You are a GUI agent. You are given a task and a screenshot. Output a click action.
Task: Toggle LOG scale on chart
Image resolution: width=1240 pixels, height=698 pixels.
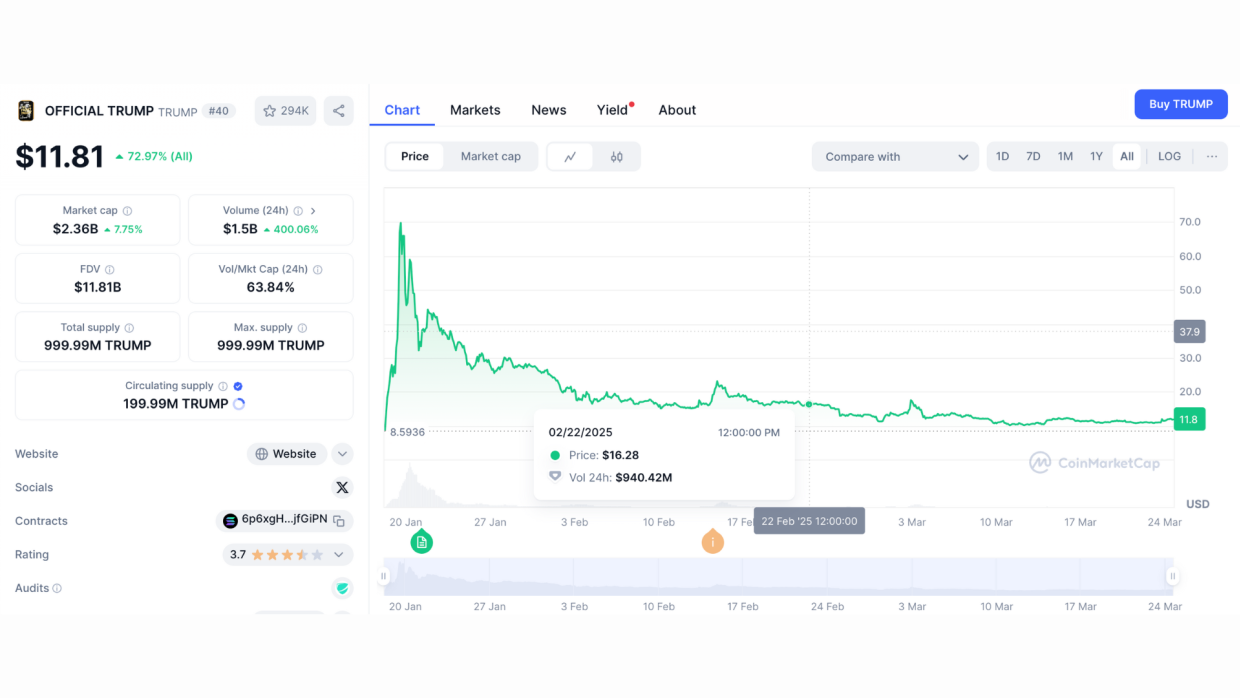[1169, 157]
